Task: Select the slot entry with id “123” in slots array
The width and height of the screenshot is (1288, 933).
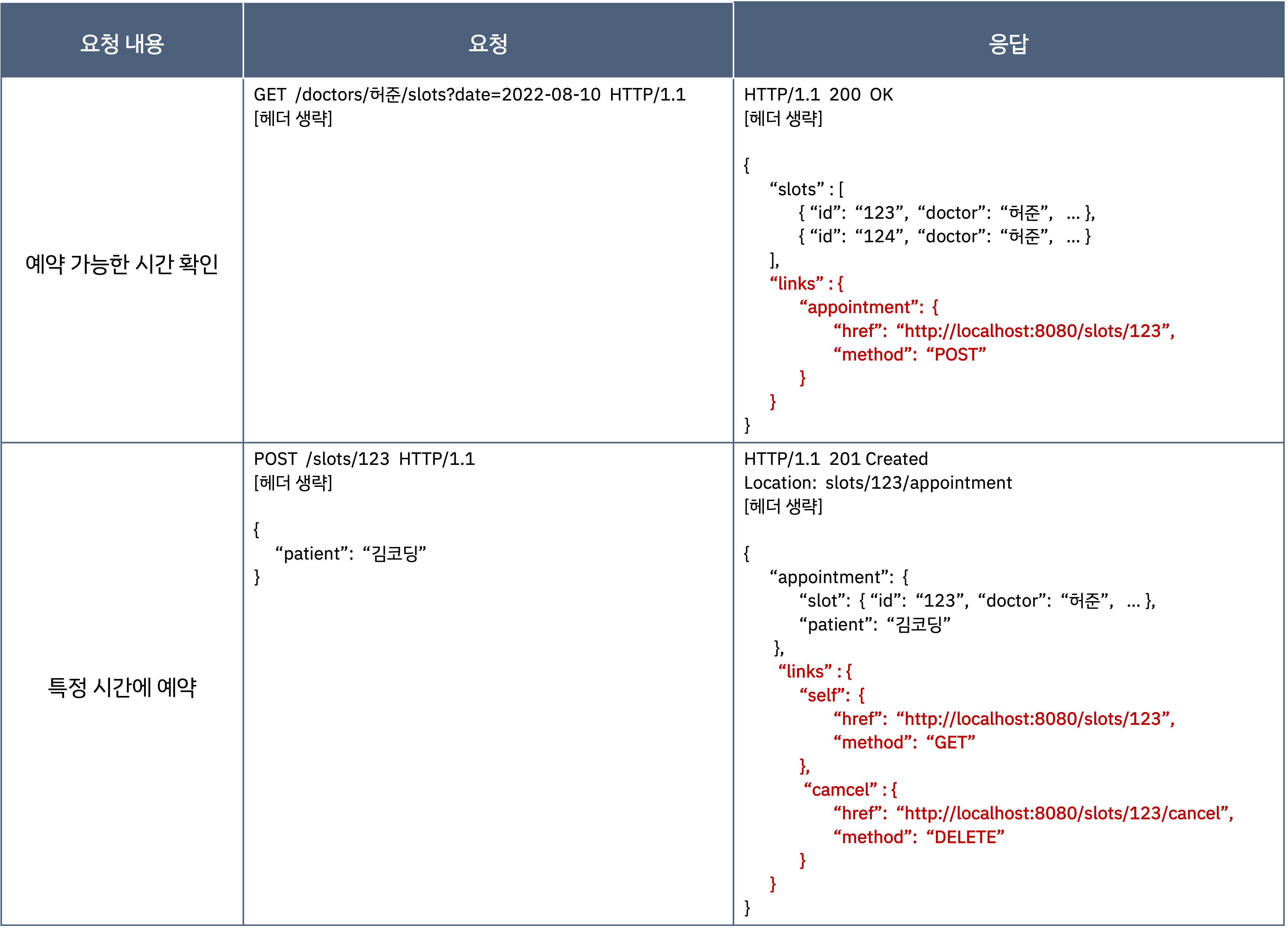Action: 947,213
